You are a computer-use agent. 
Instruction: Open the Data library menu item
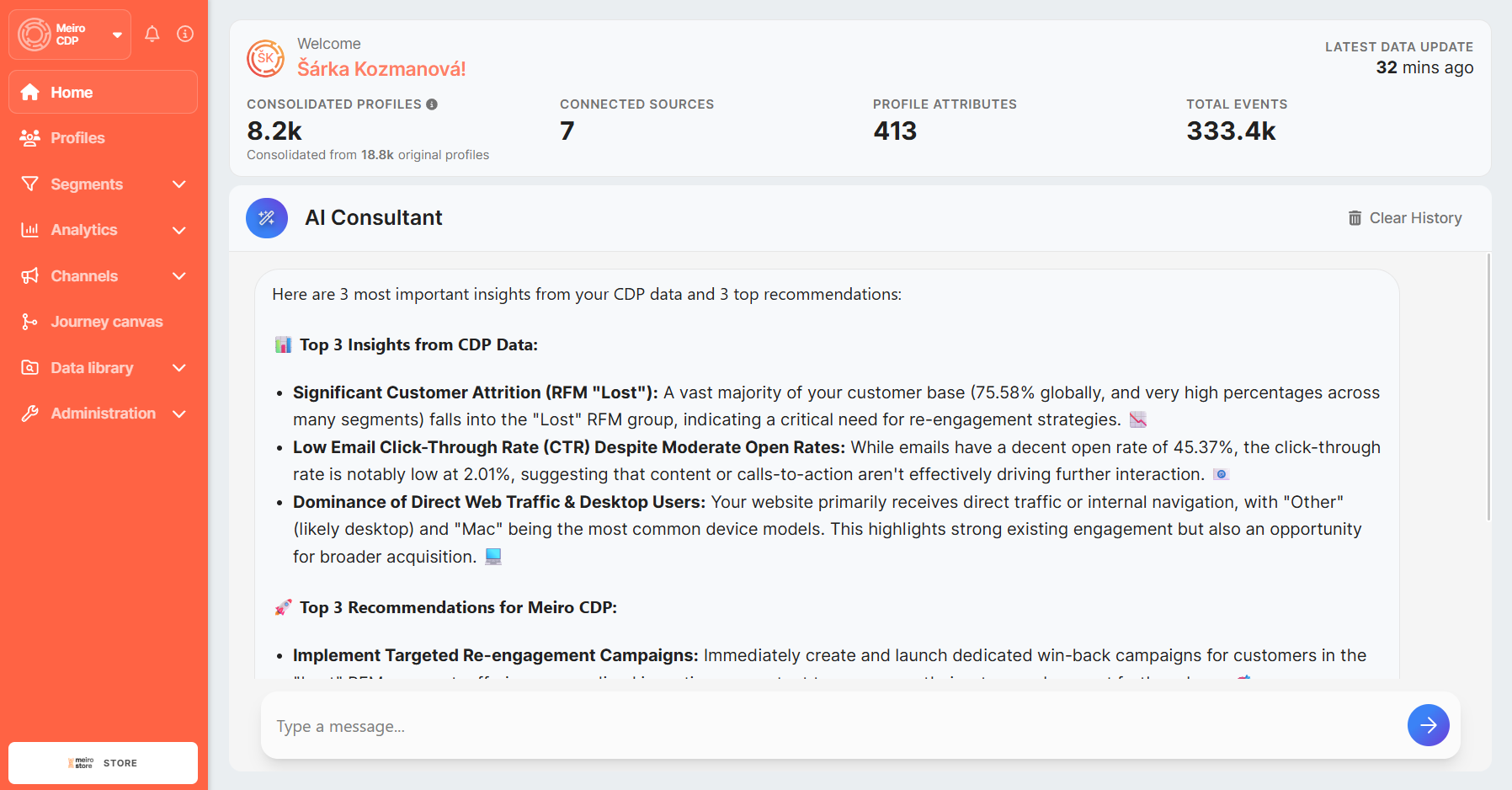(92, 368)
